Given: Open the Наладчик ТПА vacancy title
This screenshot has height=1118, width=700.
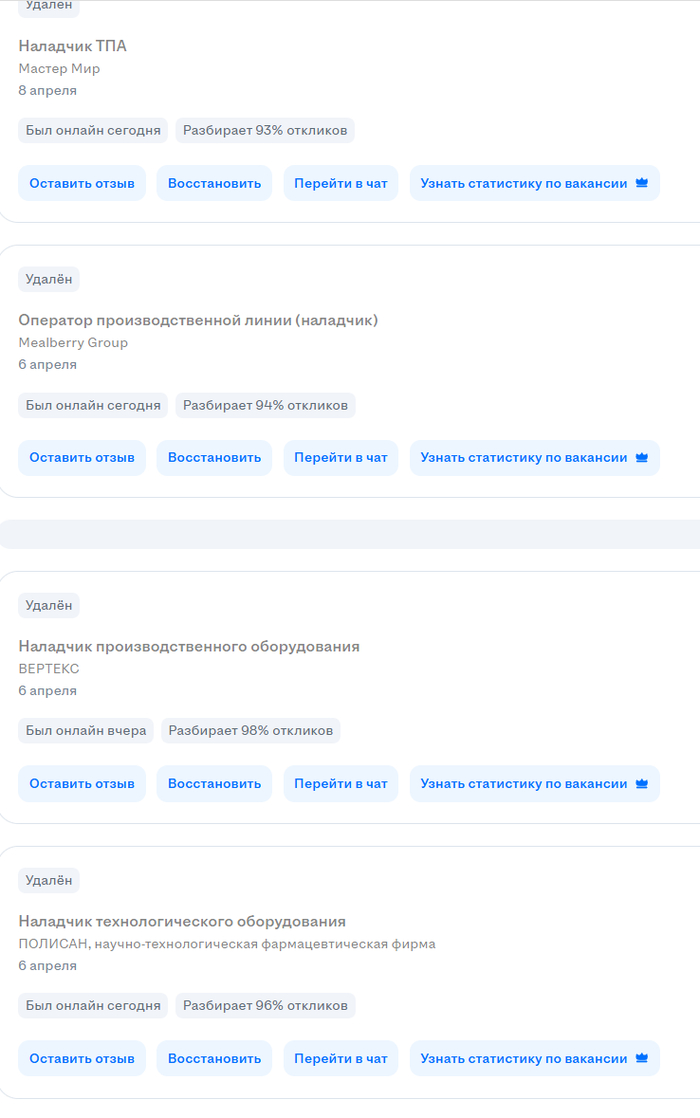Looking at the screenshot, I should 73,46.
